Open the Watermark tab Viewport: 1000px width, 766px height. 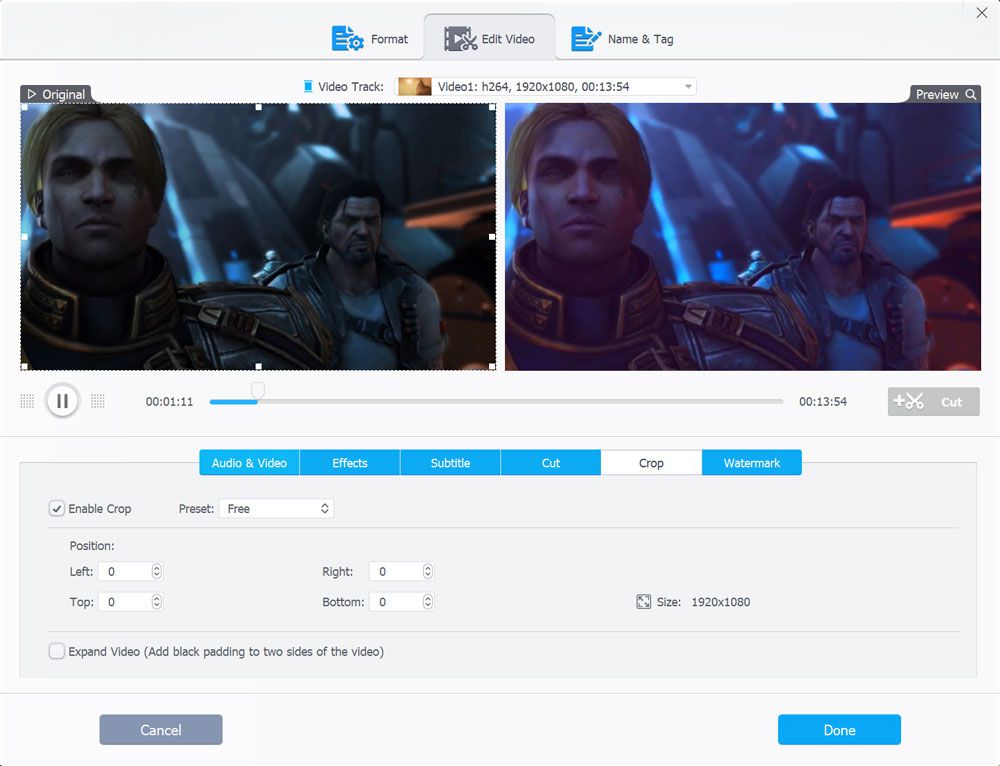752,463
